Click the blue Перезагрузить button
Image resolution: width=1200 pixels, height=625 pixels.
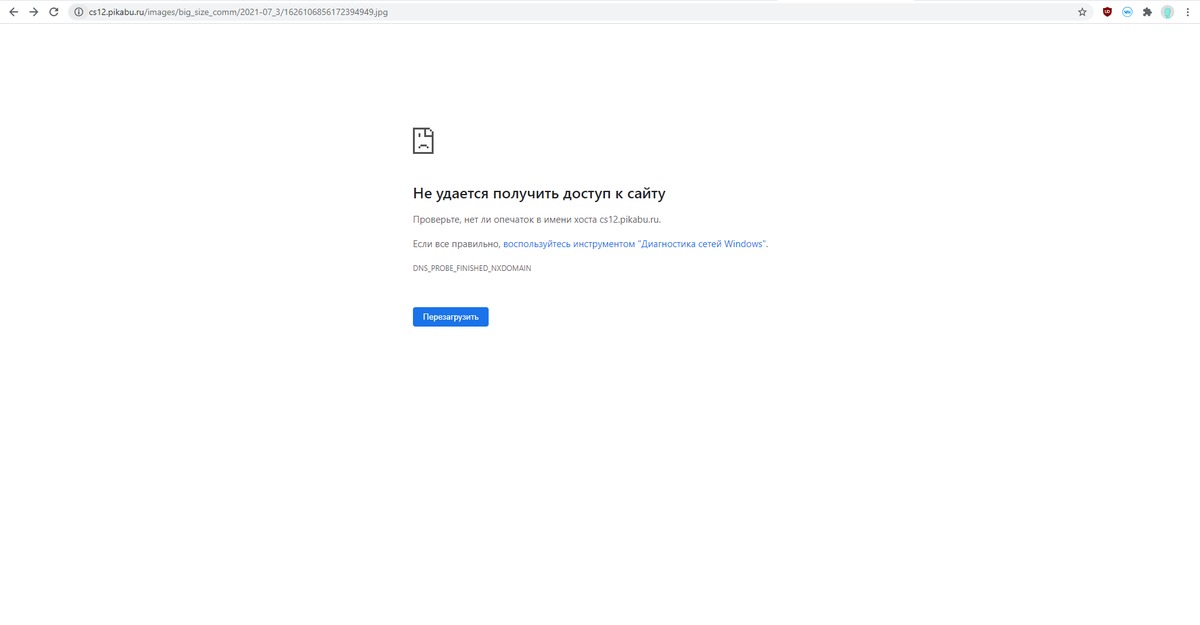[451, 317]
